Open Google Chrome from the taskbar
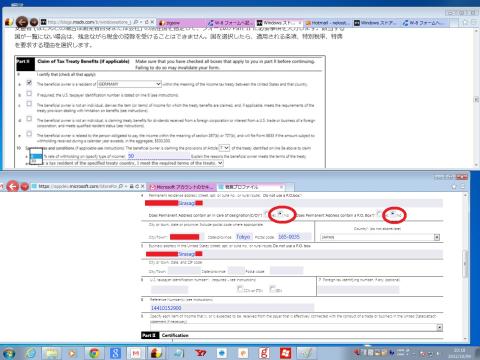Image resolution: width=480 pixels, height=360 pixels. pos(94,353)
